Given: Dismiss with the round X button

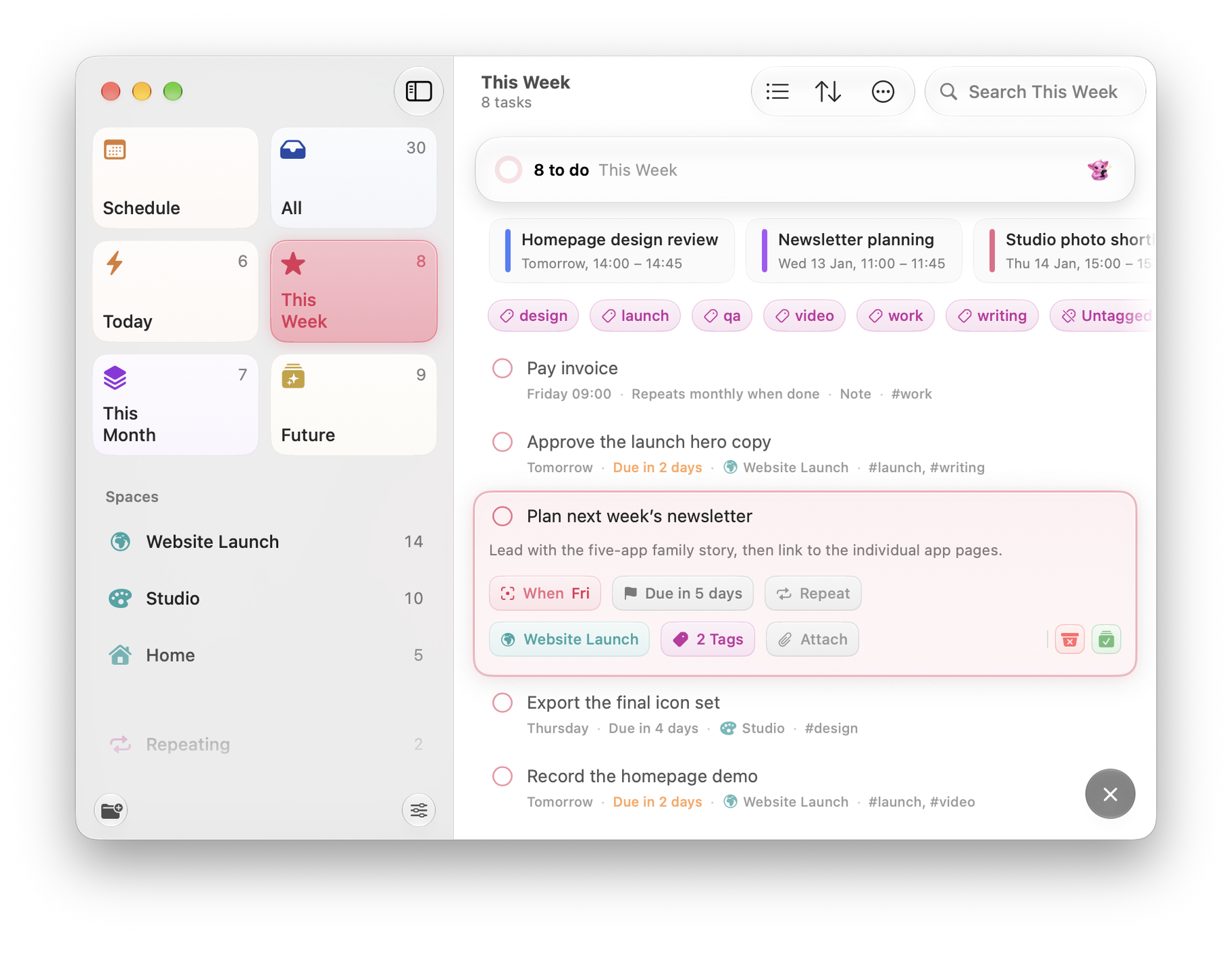Looking at the screenshot, I should [1110, 794].
